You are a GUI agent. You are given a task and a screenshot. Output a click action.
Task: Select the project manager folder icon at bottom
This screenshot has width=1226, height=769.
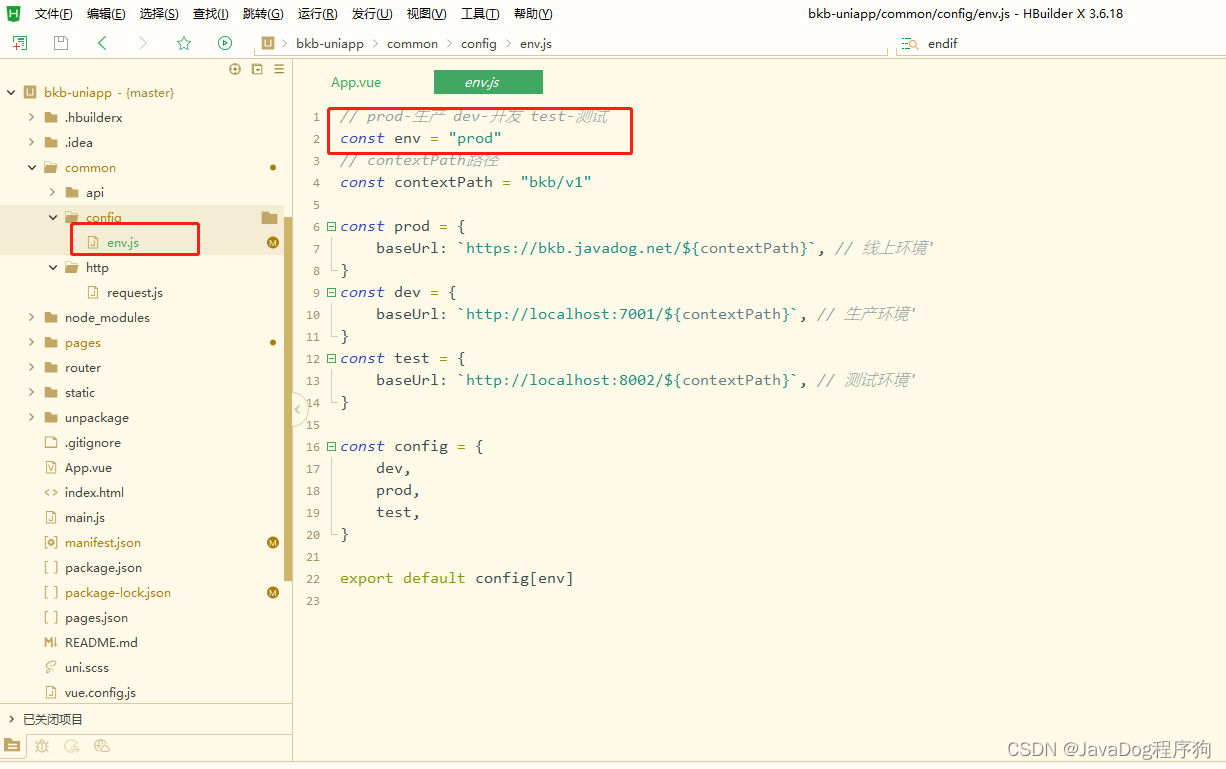pyautogui.click(x=12, y=745)
